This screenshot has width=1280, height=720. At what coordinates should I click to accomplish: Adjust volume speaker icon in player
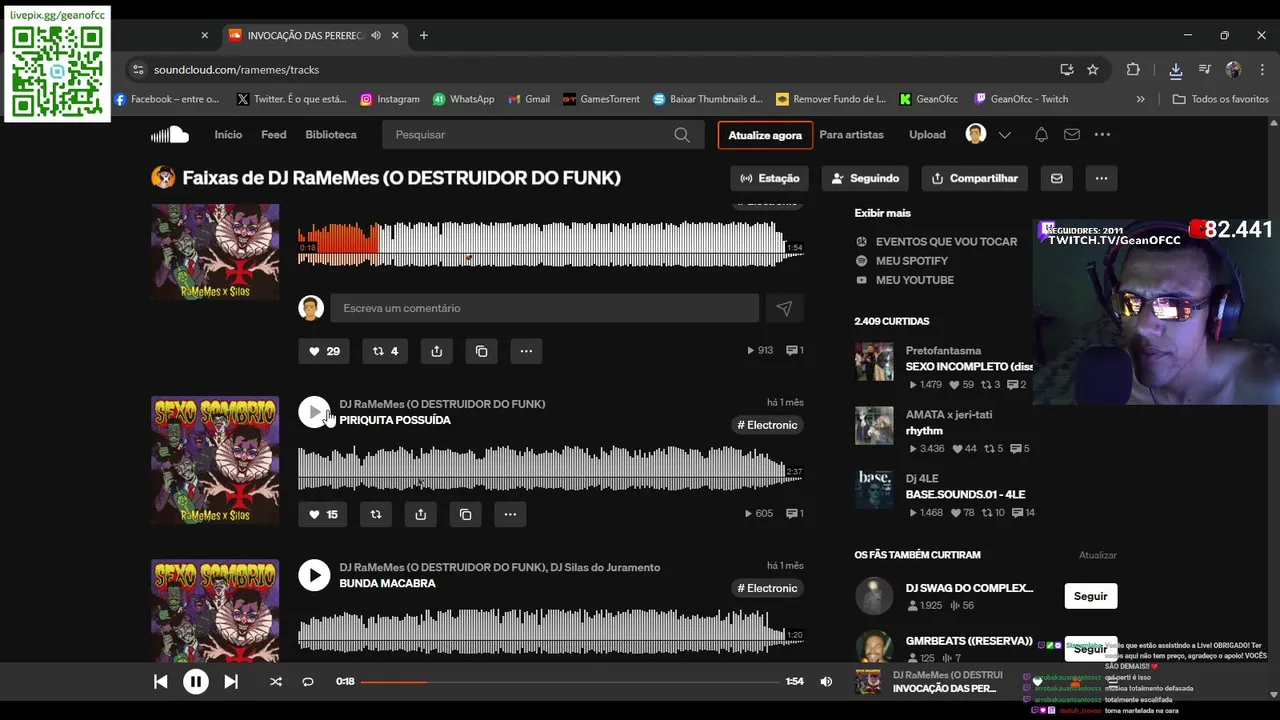[x=826, y=682]
